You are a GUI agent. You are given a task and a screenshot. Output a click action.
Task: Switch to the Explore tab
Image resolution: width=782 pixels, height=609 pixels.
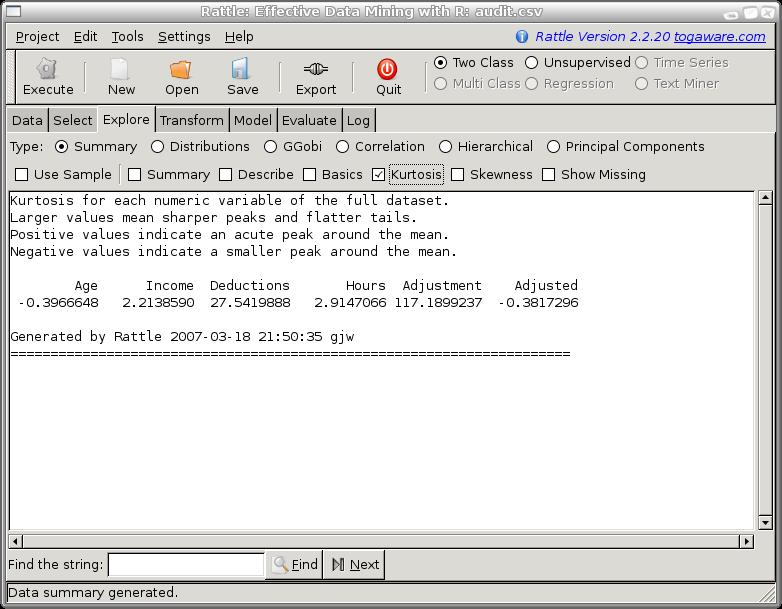[x=126, y=120]
